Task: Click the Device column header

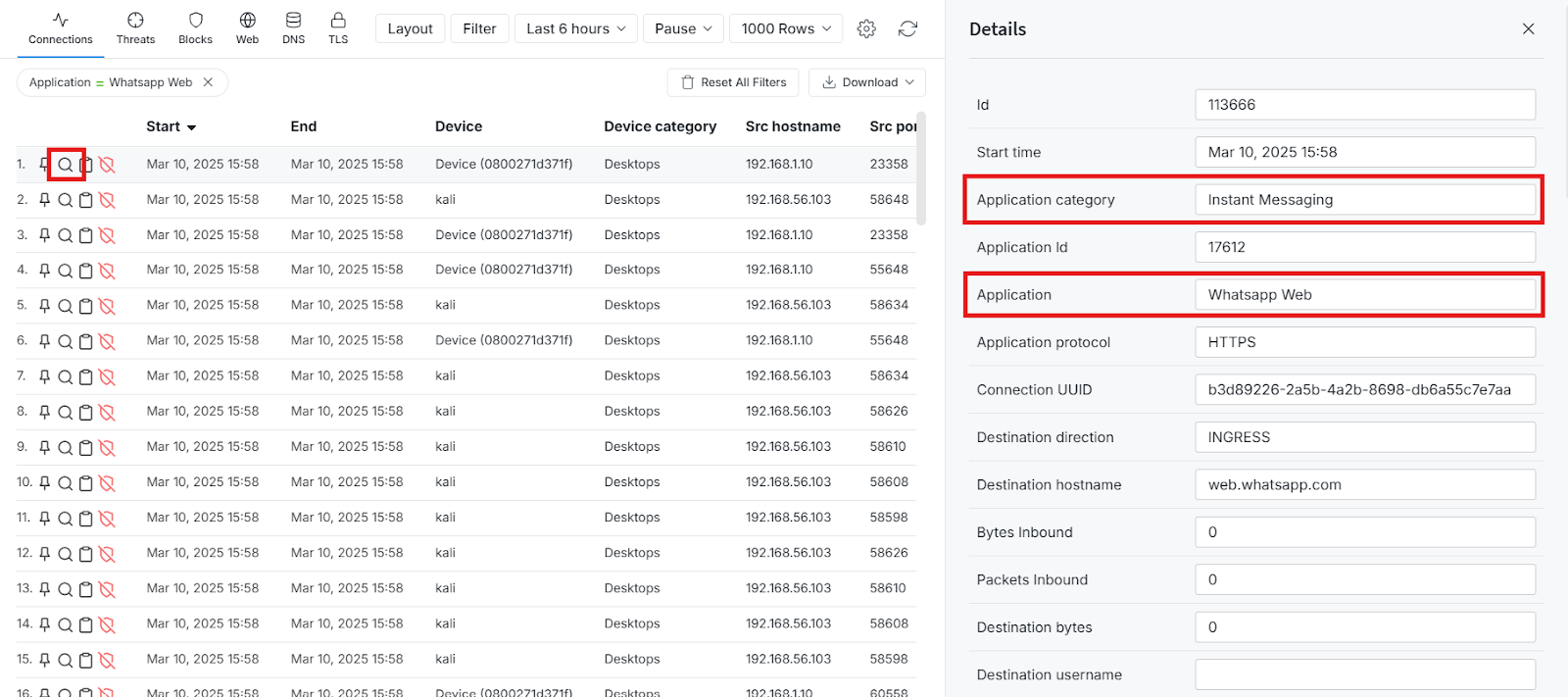Action: 459,126
